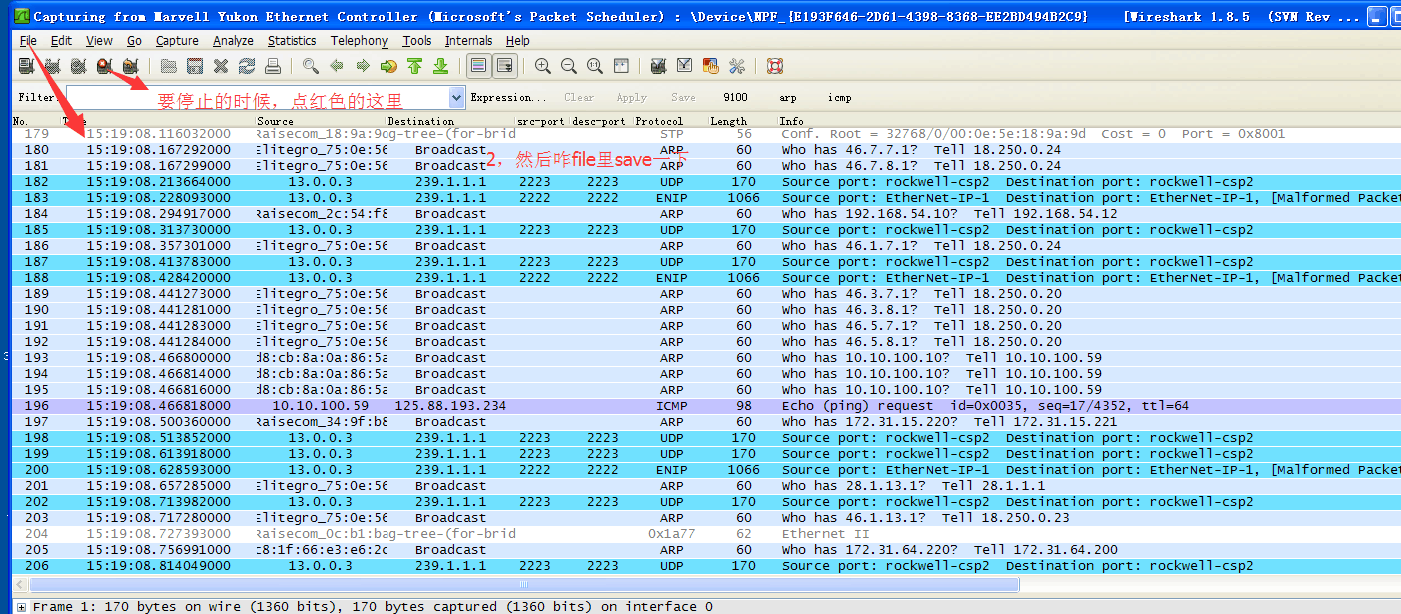
Task: Reset zoom to normal size 1:1
Action: coord(595,66)
